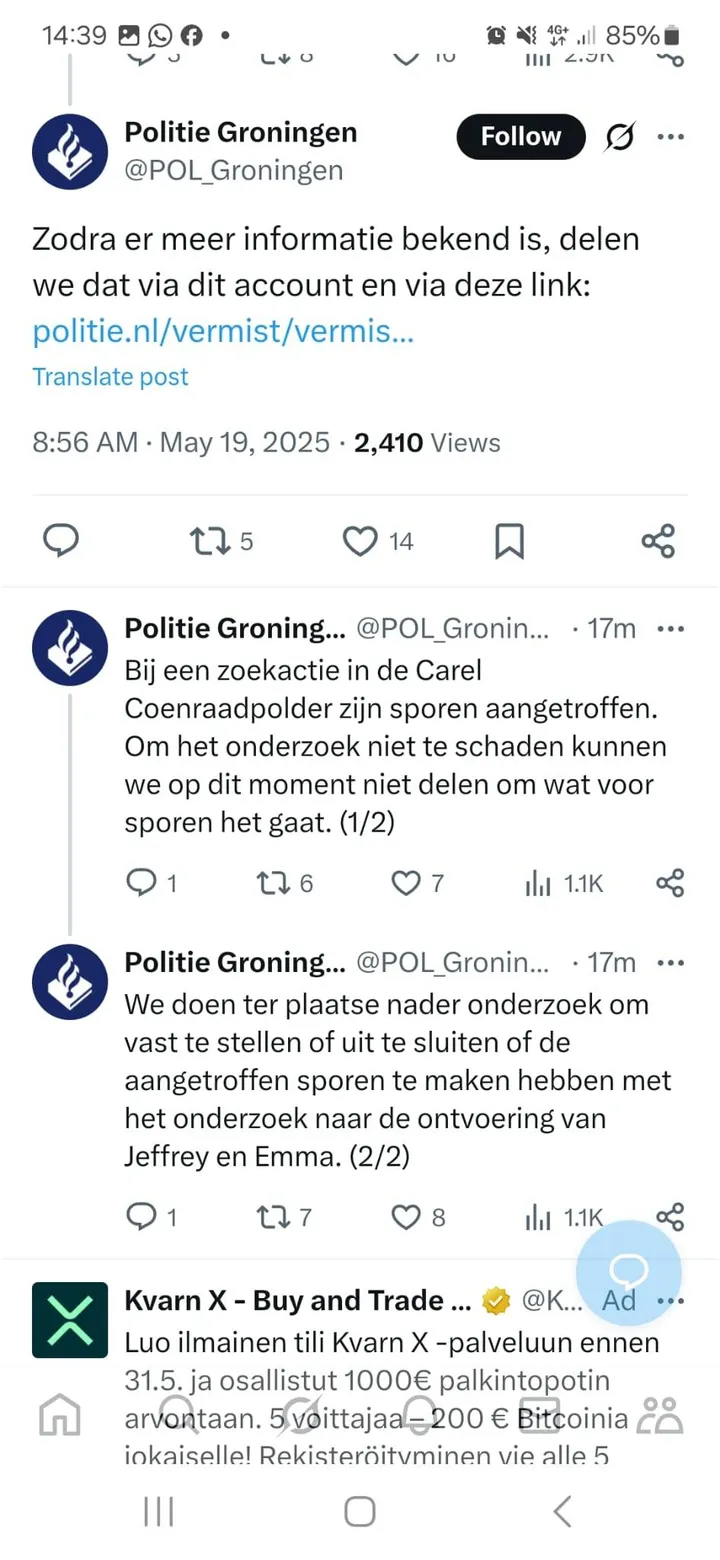This screenshot has height=1560, width=720.
Task: Reply to the (2/2) Jeffrey en Emma post
Action: [x=140, y=1217]
